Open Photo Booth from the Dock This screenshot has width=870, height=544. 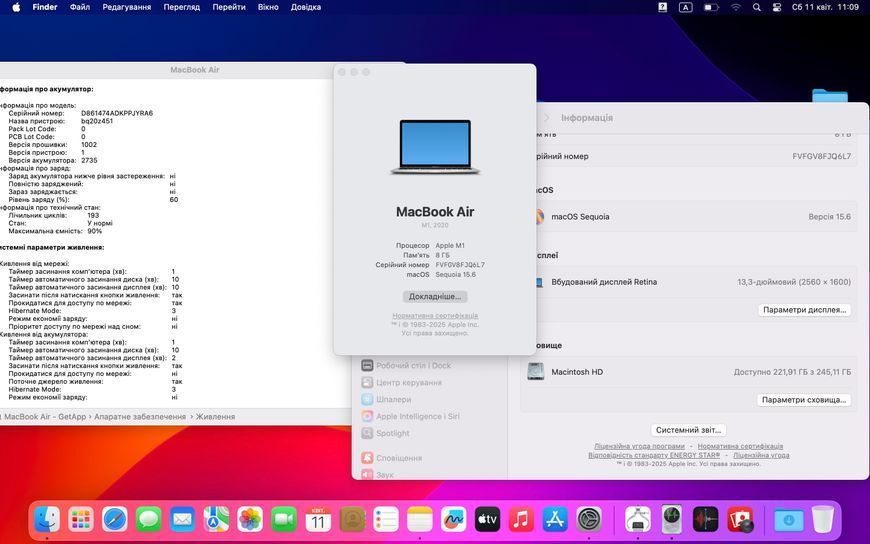[740, 520]
